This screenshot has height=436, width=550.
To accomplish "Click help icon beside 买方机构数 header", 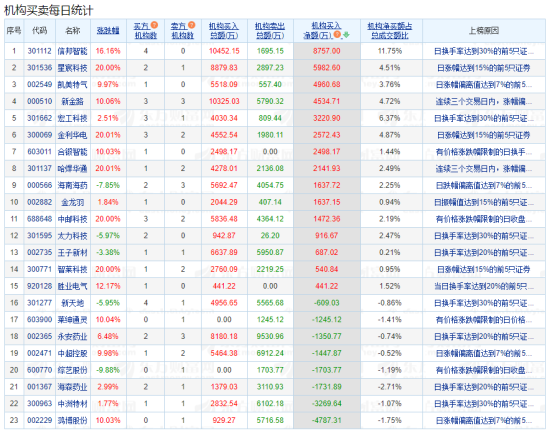I will click(154, 25).
